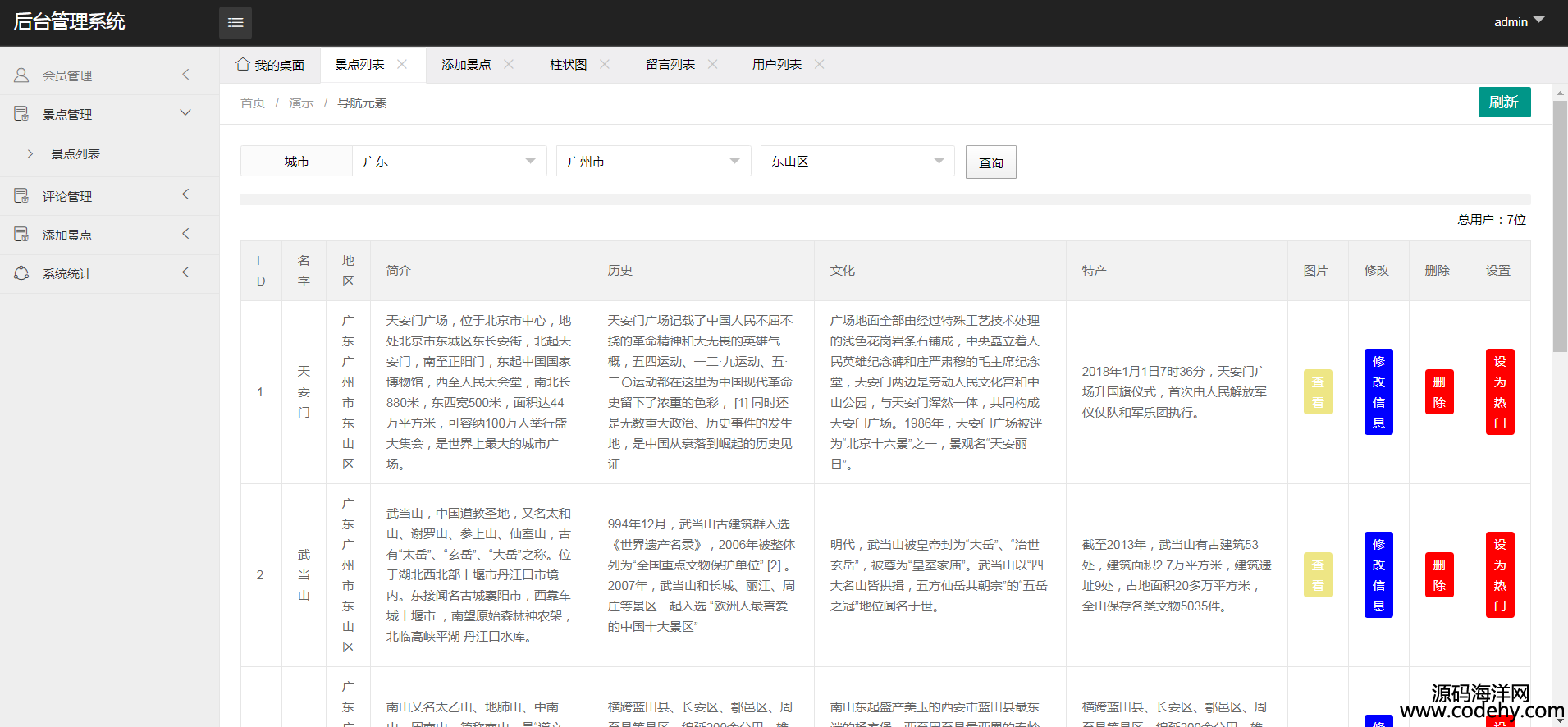Viewport: 1568px width, 727px height.
Task: Click the 景点管理 sidebar icon
Action: point(21,113)
